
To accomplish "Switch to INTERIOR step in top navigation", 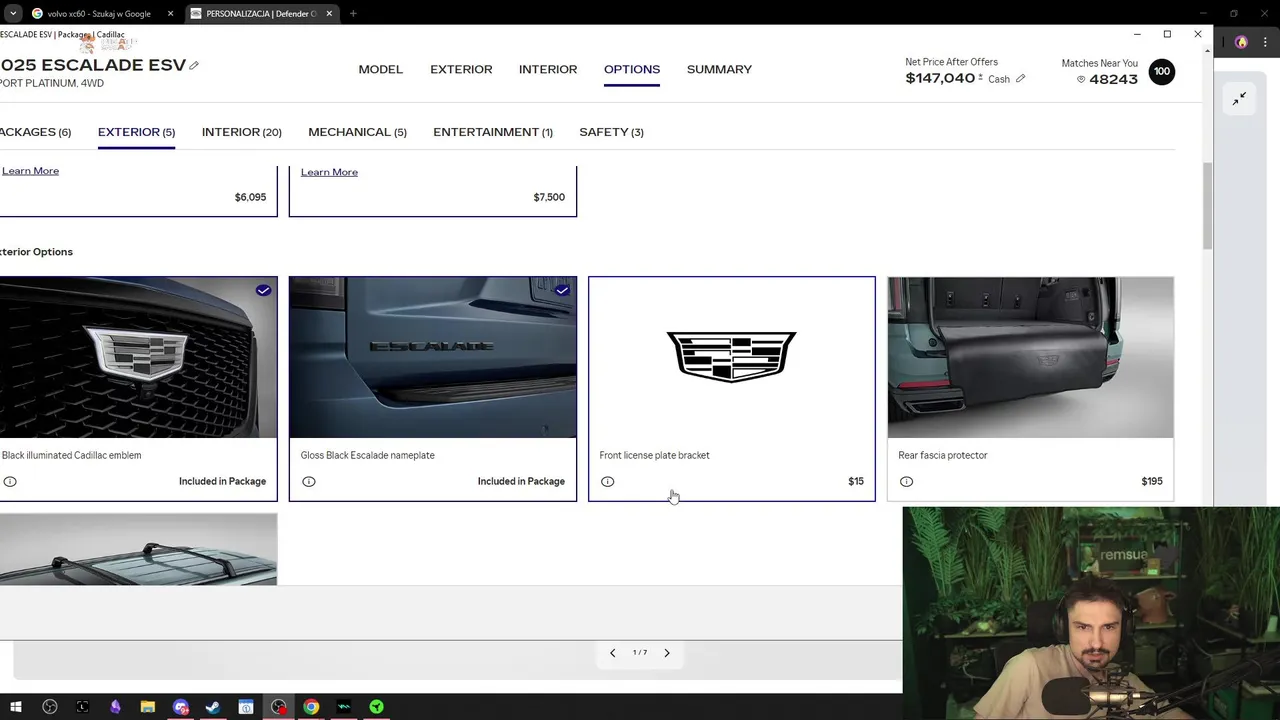I will tap(548, 70).
